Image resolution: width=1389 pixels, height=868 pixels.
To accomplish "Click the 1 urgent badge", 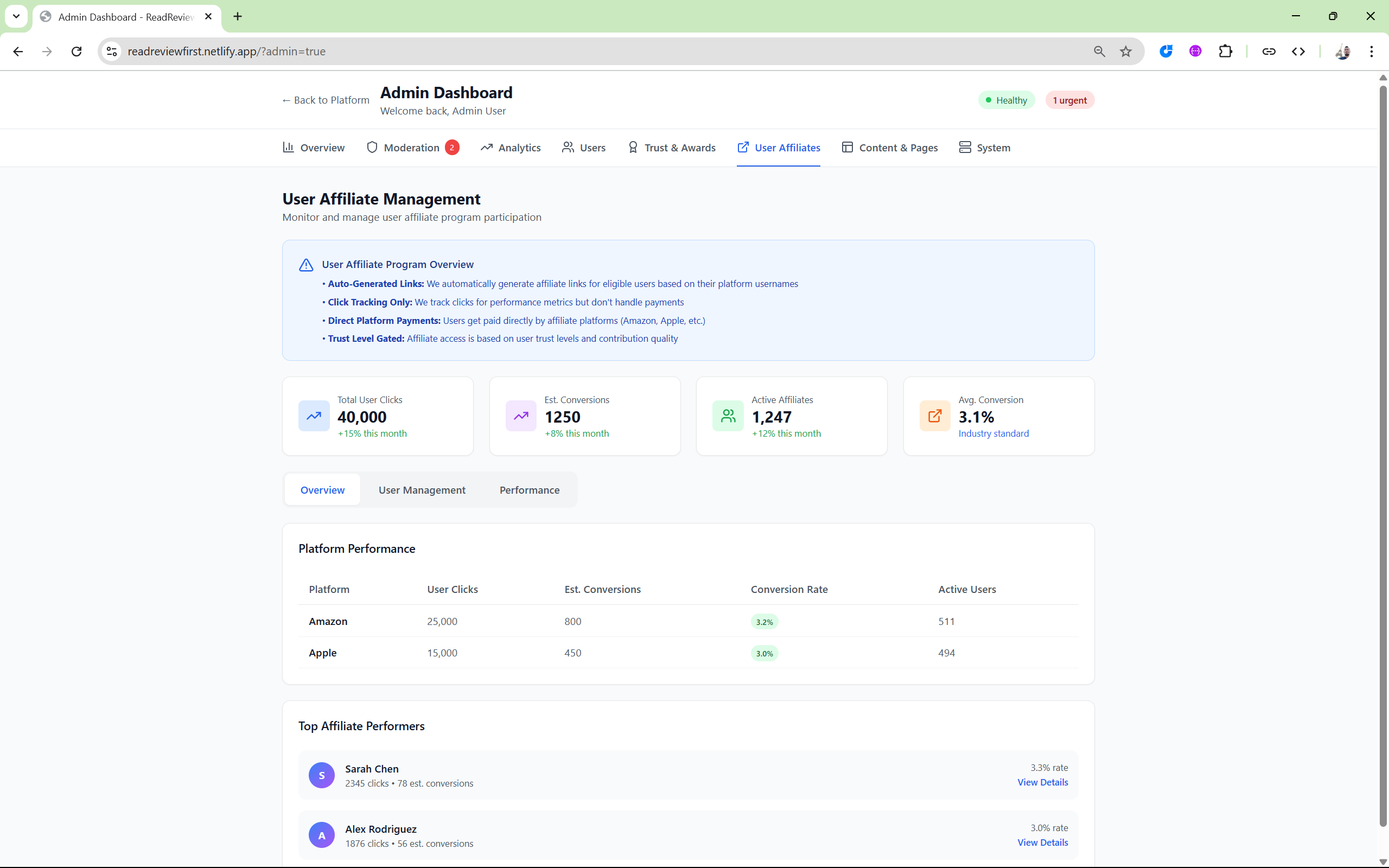I will (x=1069, y=100).
